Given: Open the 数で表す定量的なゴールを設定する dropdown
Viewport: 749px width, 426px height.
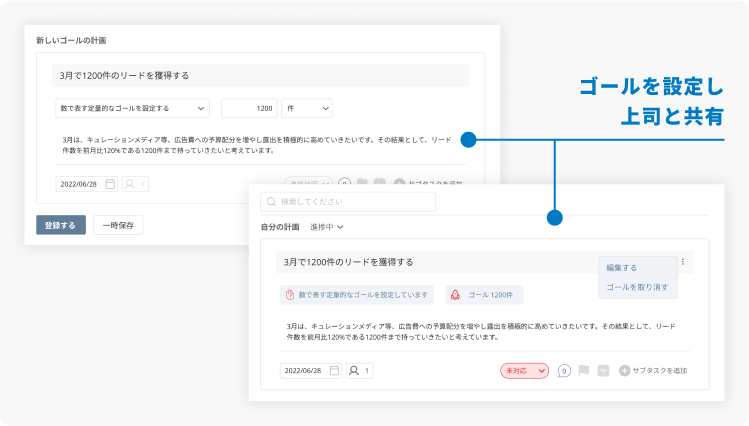Looking at the screenshot, I should (132, 108).
